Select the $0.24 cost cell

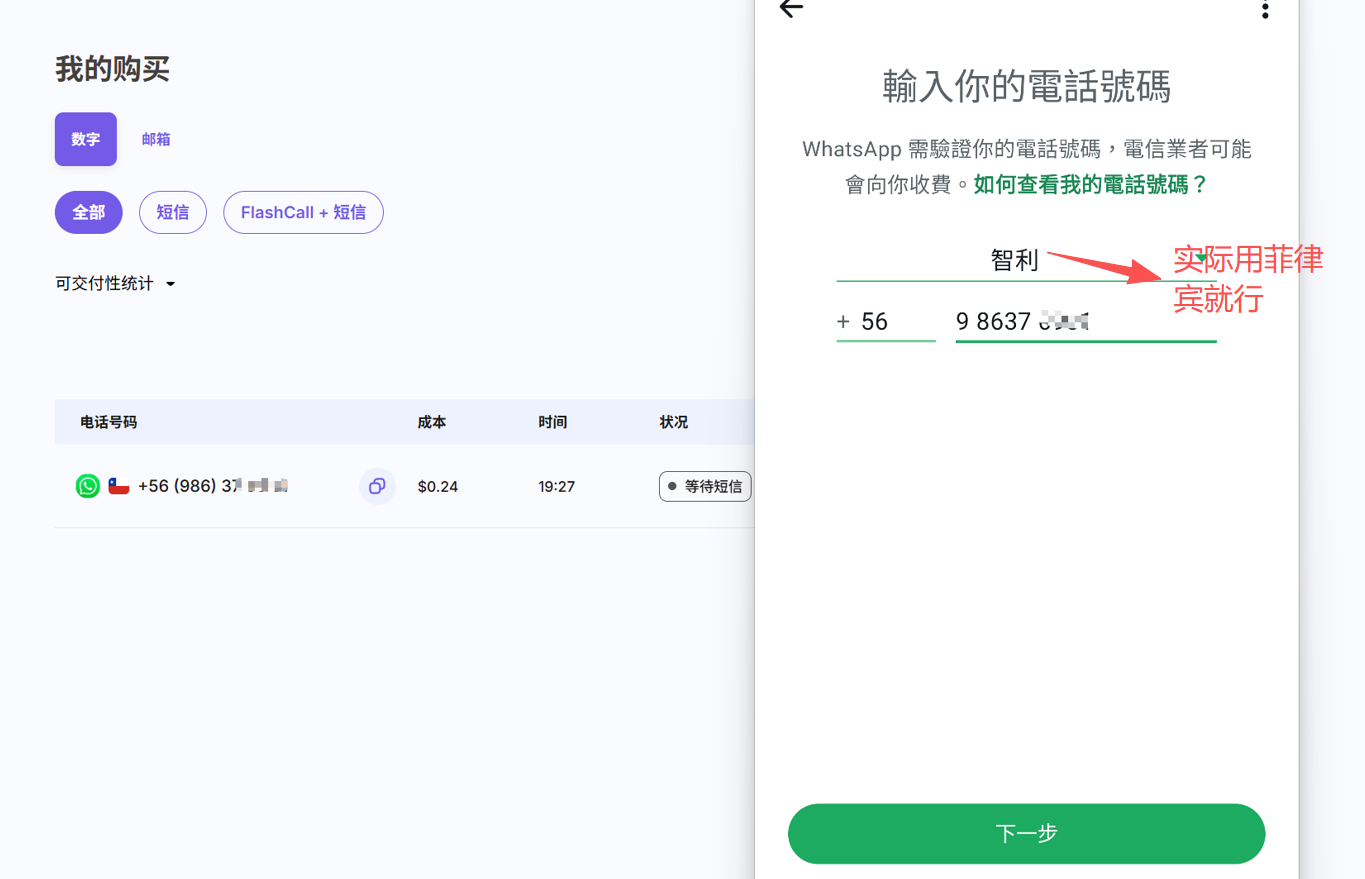coord(438,487)
